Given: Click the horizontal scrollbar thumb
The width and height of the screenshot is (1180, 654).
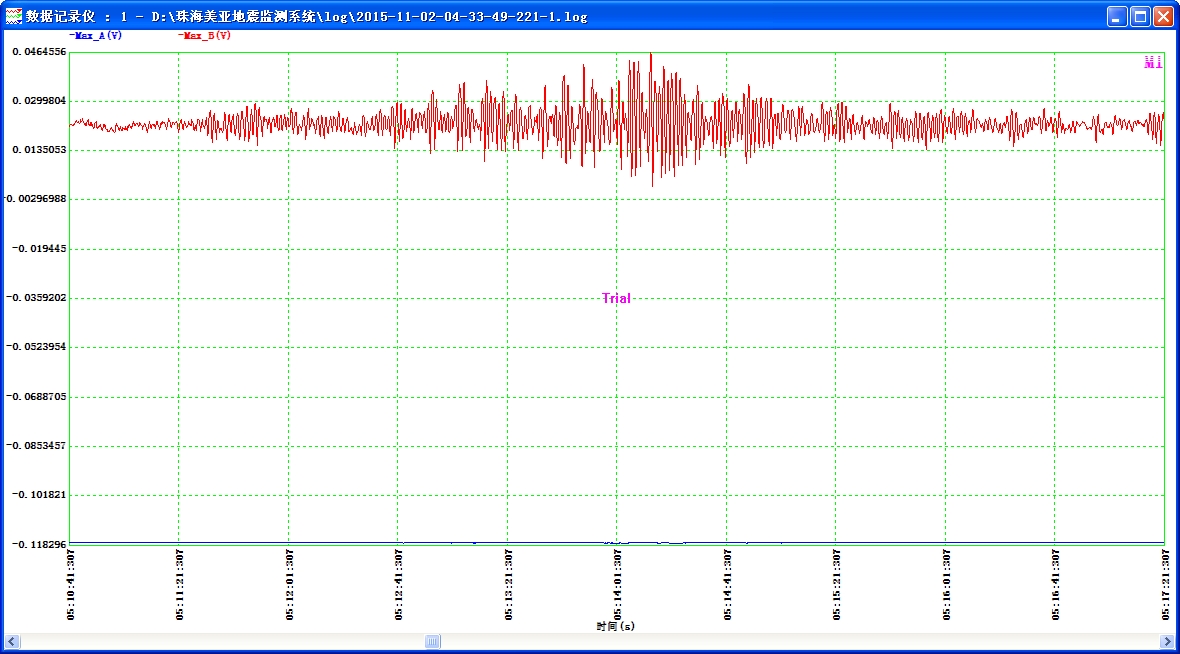Looking at the screenshot, I should pyautogui.click(x=432, y=641).
